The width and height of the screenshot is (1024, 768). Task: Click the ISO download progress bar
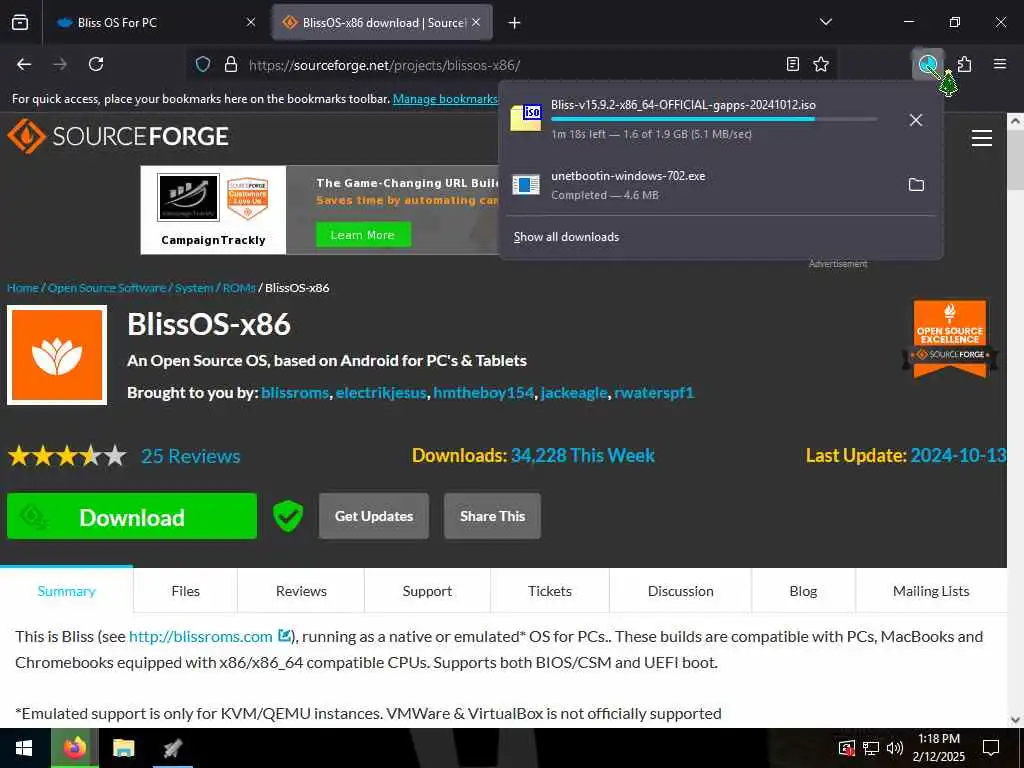[x=714, y=119]
